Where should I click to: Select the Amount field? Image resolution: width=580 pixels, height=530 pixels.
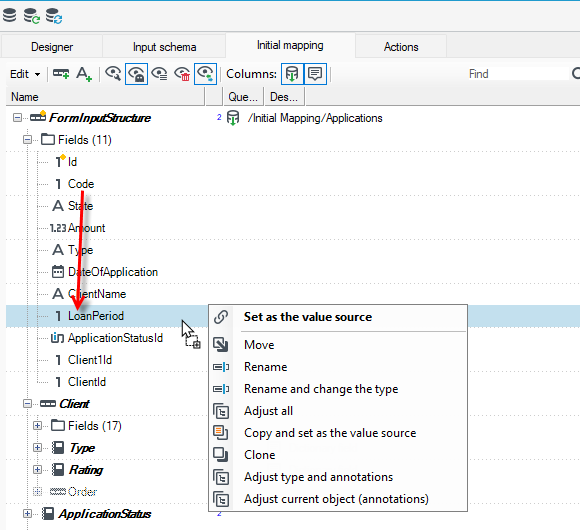[87, 228]
